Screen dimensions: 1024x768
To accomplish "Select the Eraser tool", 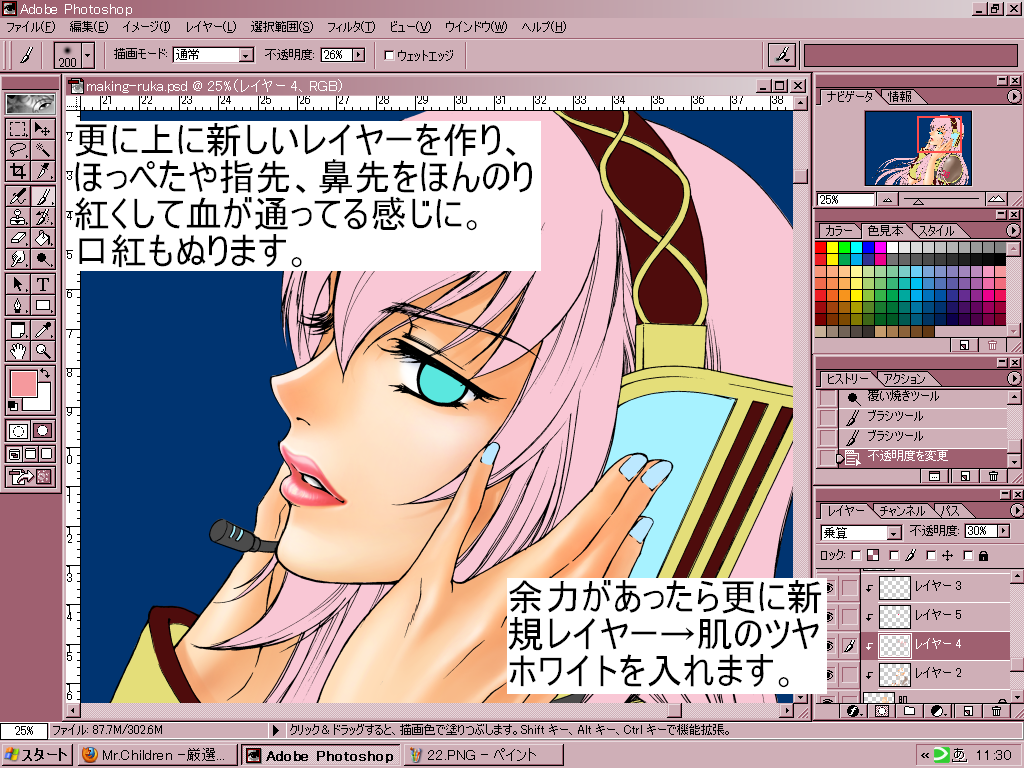I will click(x=18, y=238).
